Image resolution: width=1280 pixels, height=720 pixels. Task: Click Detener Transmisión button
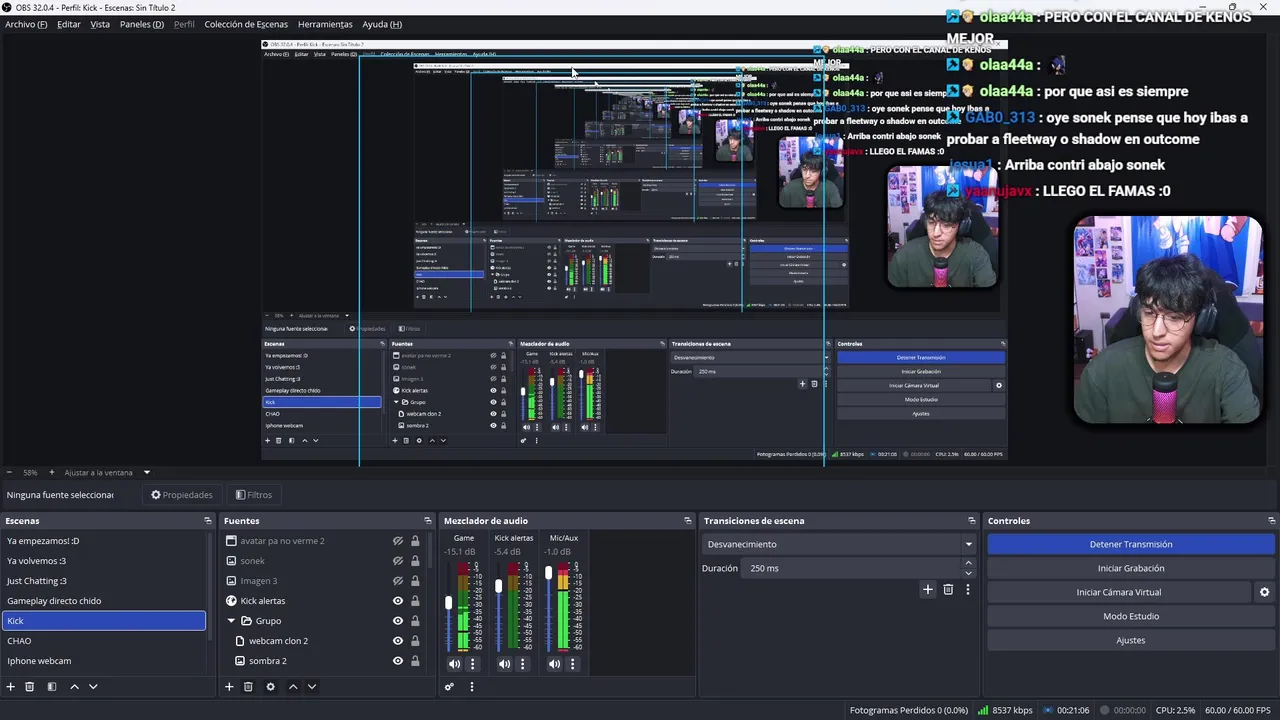tap(1131, 544)
